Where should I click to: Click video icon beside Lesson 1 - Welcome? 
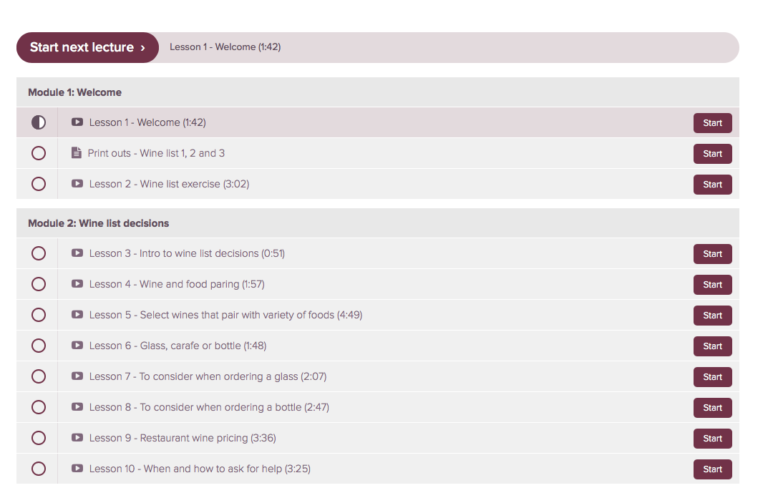[x=77, y=123]
